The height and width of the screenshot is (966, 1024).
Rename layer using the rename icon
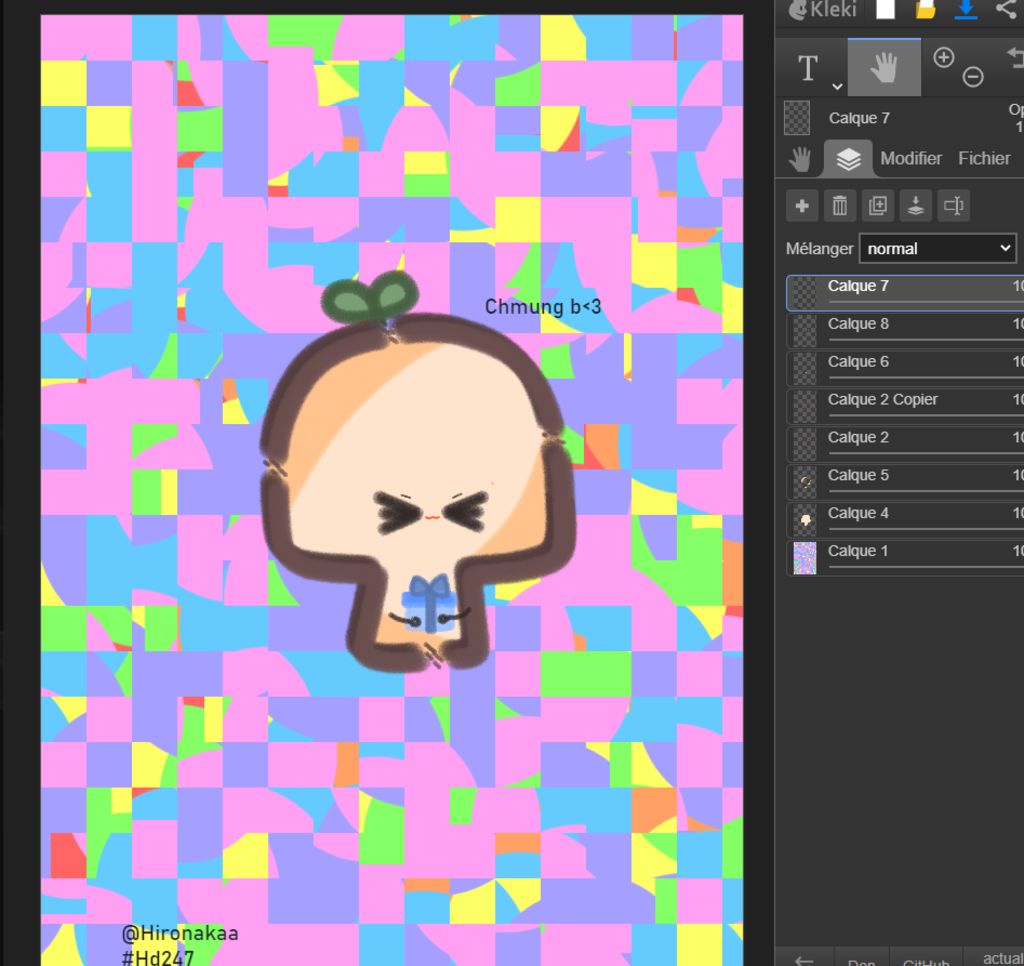click(x=954, y=206)
